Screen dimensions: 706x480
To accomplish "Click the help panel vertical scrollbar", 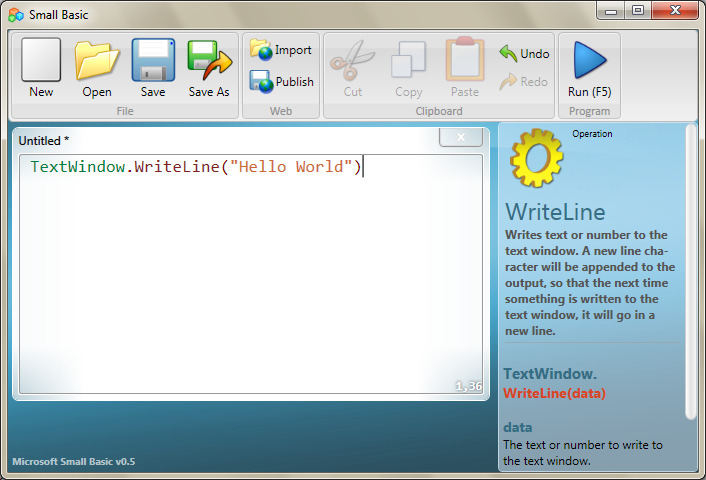I will click(x=691, y=272).
